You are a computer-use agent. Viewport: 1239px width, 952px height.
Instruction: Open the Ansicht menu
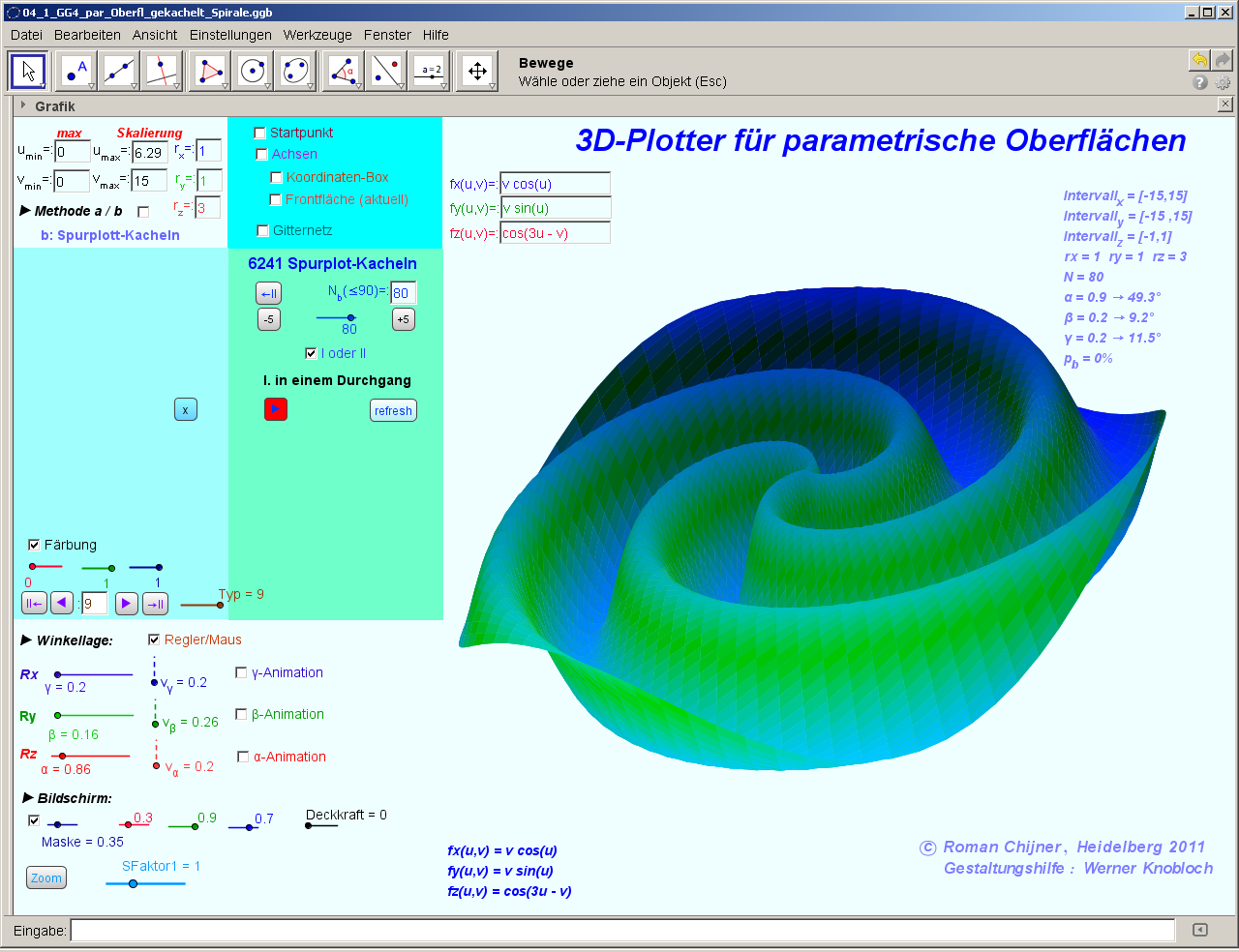tap(155, 35)
